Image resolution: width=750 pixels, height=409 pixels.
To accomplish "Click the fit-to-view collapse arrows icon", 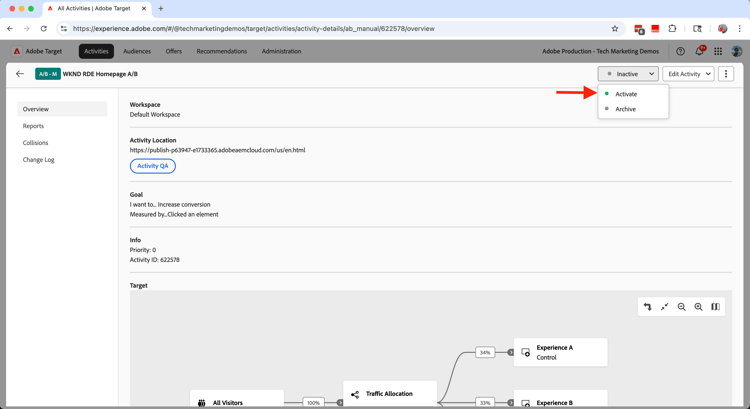I will (x=664, y=307).
